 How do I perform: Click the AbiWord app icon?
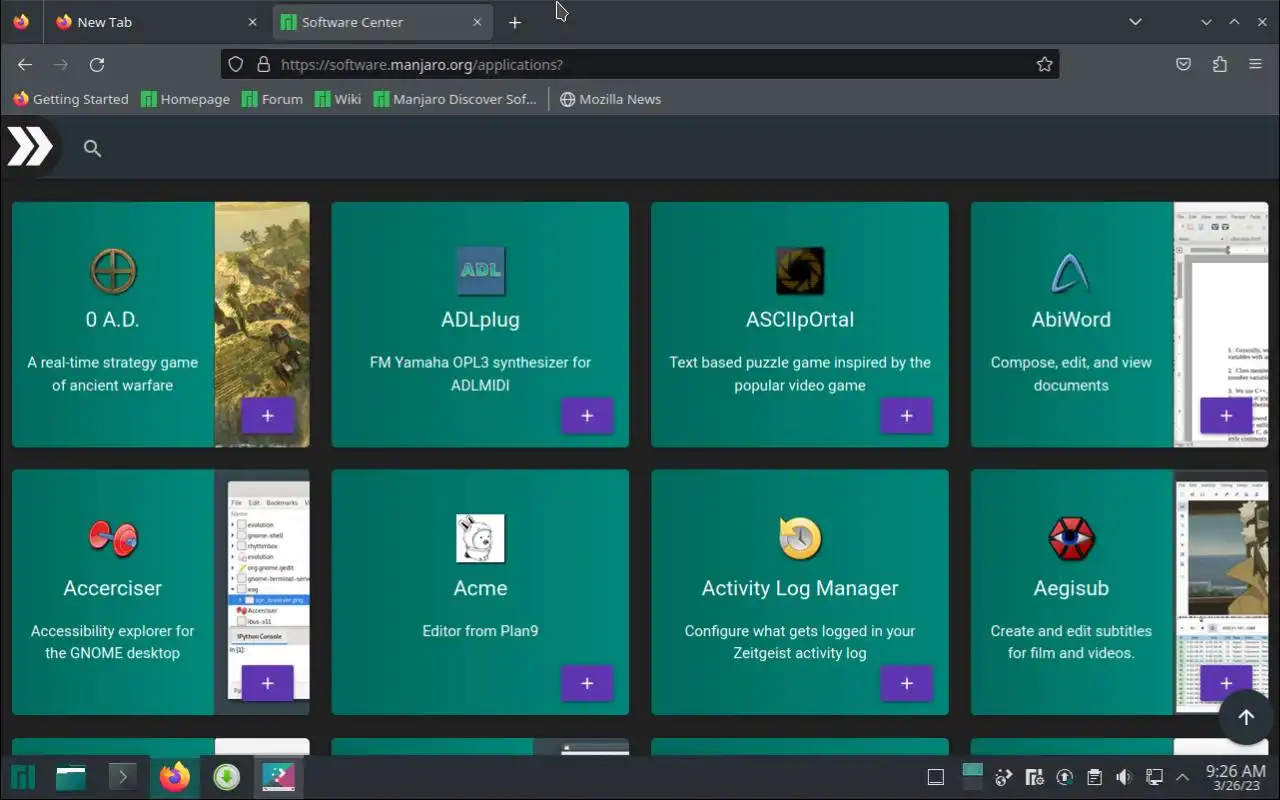click(x=1071, y=271)
